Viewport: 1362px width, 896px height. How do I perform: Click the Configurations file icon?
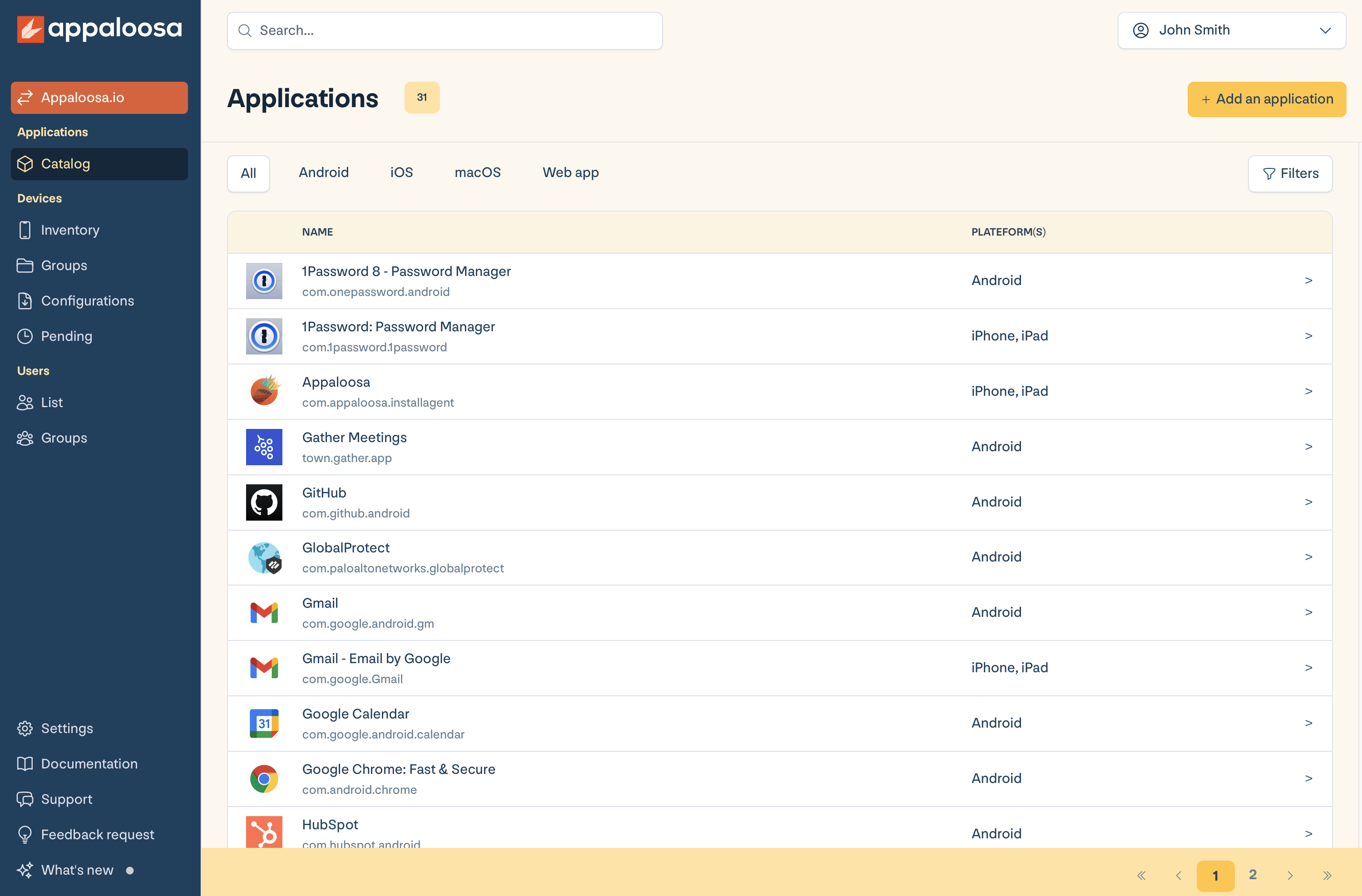pos(25,301)
